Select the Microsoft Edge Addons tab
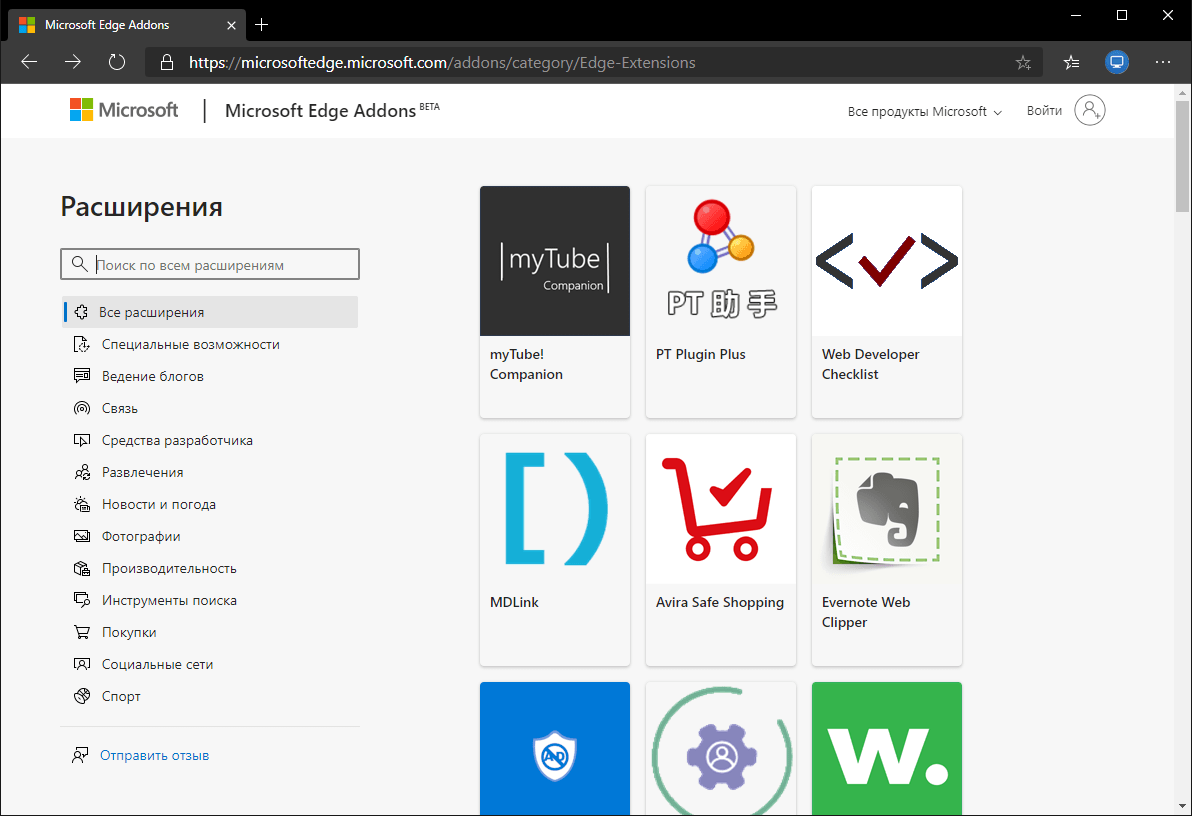Screen dimensions: 1192x816 click(x=127, y=25)
